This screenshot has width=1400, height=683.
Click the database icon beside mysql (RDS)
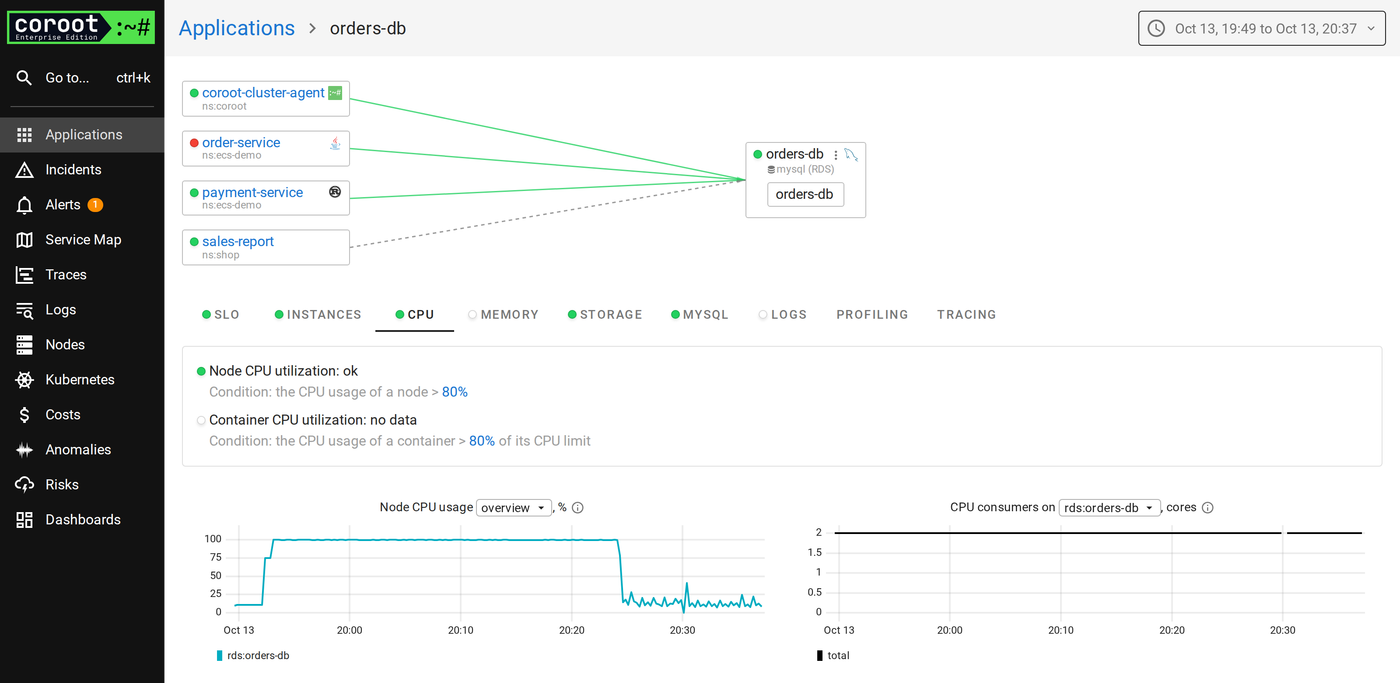coord(771,170)
